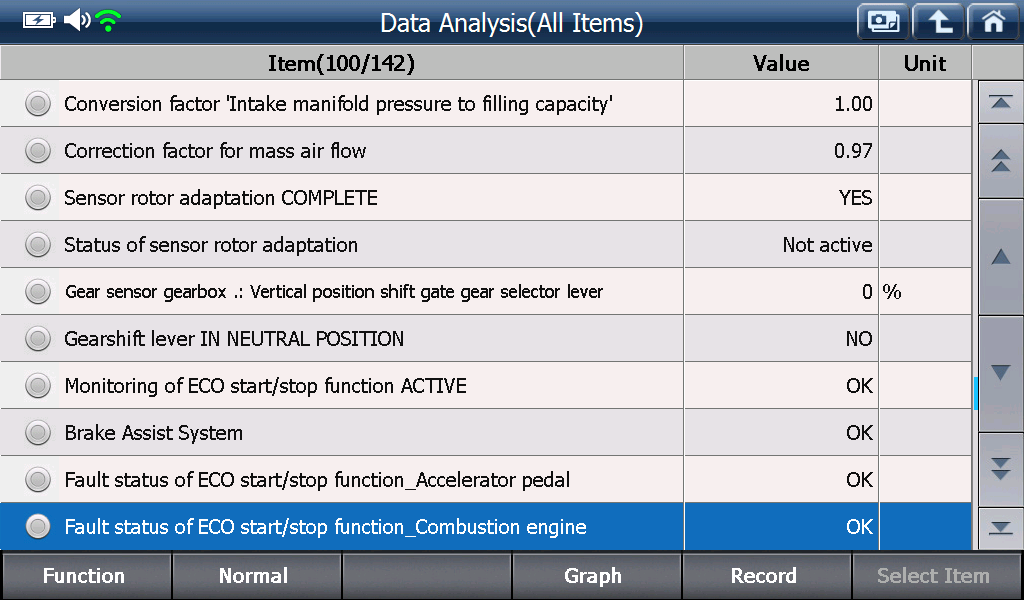Click the back arrow icon in header

coord(938,22)
